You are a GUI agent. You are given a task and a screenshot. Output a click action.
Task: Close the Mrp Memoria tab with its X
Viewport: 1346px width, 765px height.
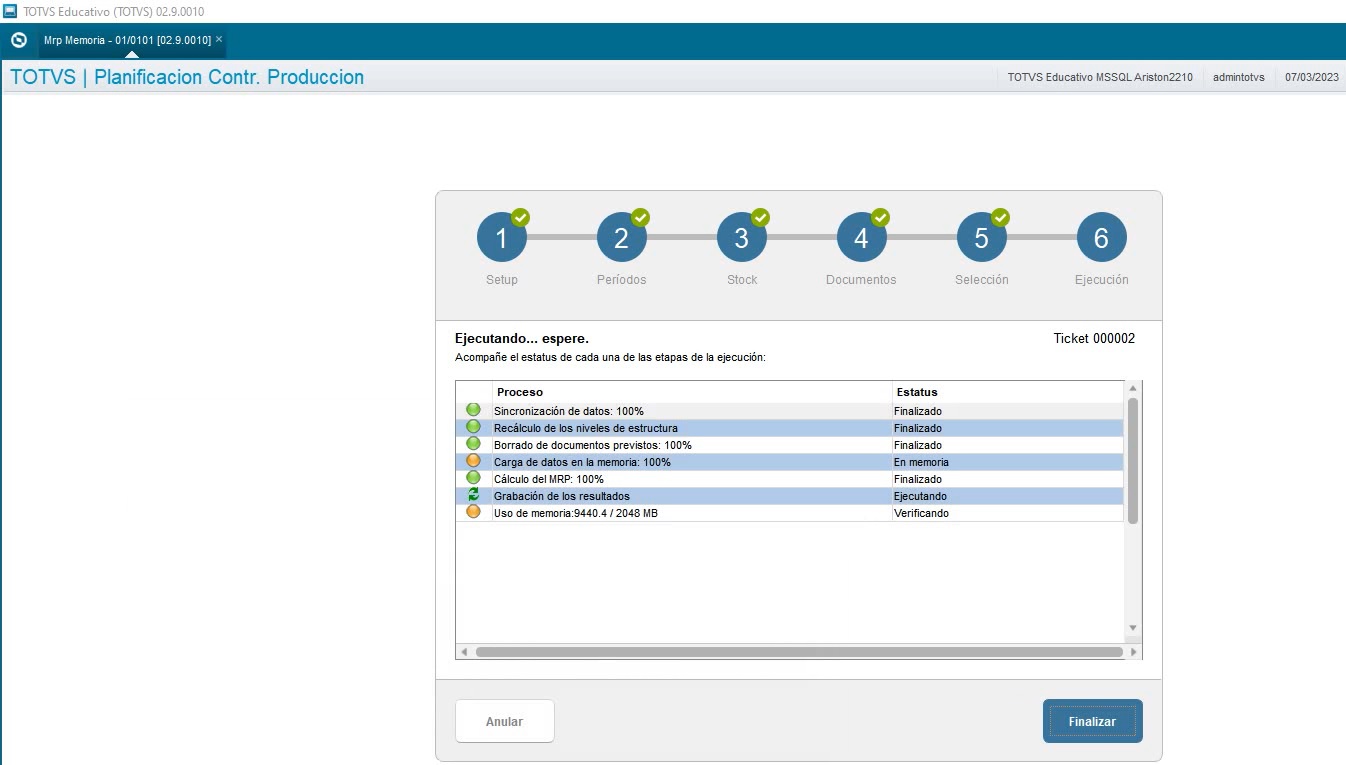pos(219,39)
